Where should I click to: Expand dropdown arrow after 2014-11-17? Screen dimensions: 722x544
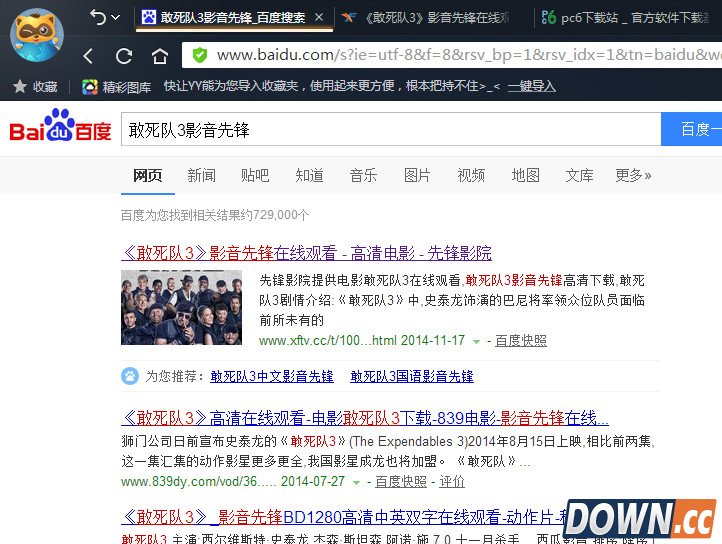click(x=477, y=341)
